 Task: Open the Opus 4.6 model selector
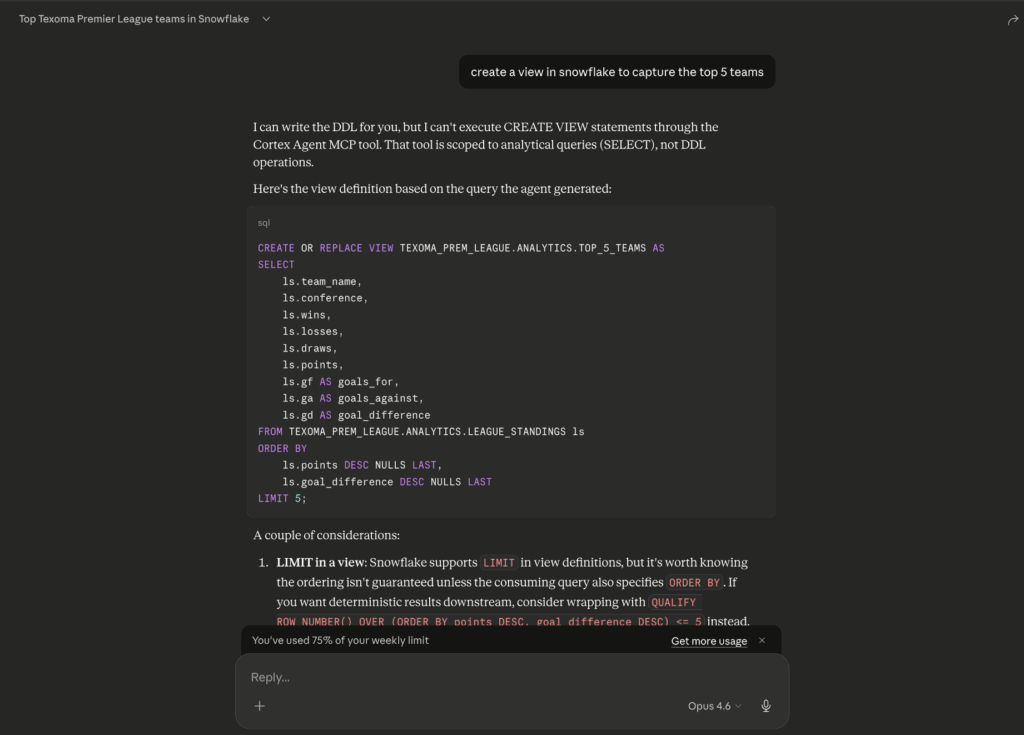[714, 706]
